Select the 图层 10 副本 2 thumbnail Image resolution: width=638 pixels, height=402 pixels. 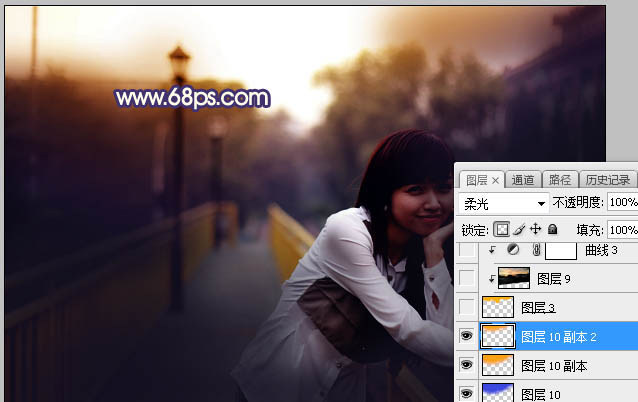tap(498, 336)
